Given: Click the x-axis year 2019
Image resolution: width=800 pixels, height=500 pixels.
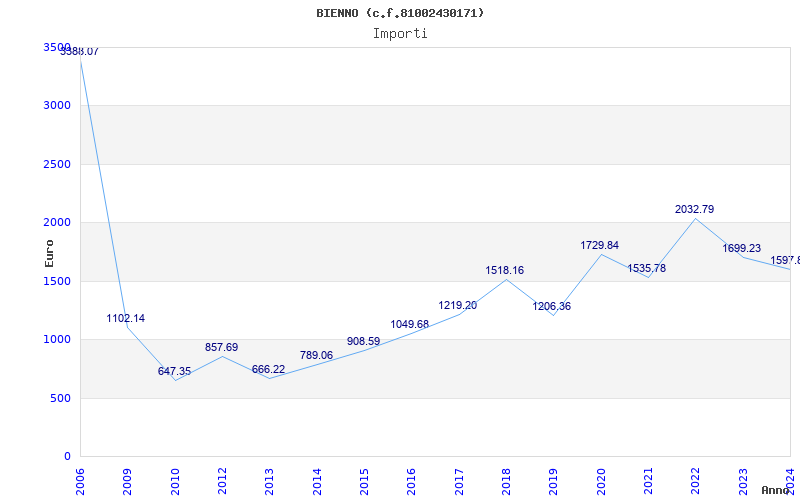Looking at the screenshot, I should [x=554, y=482].
